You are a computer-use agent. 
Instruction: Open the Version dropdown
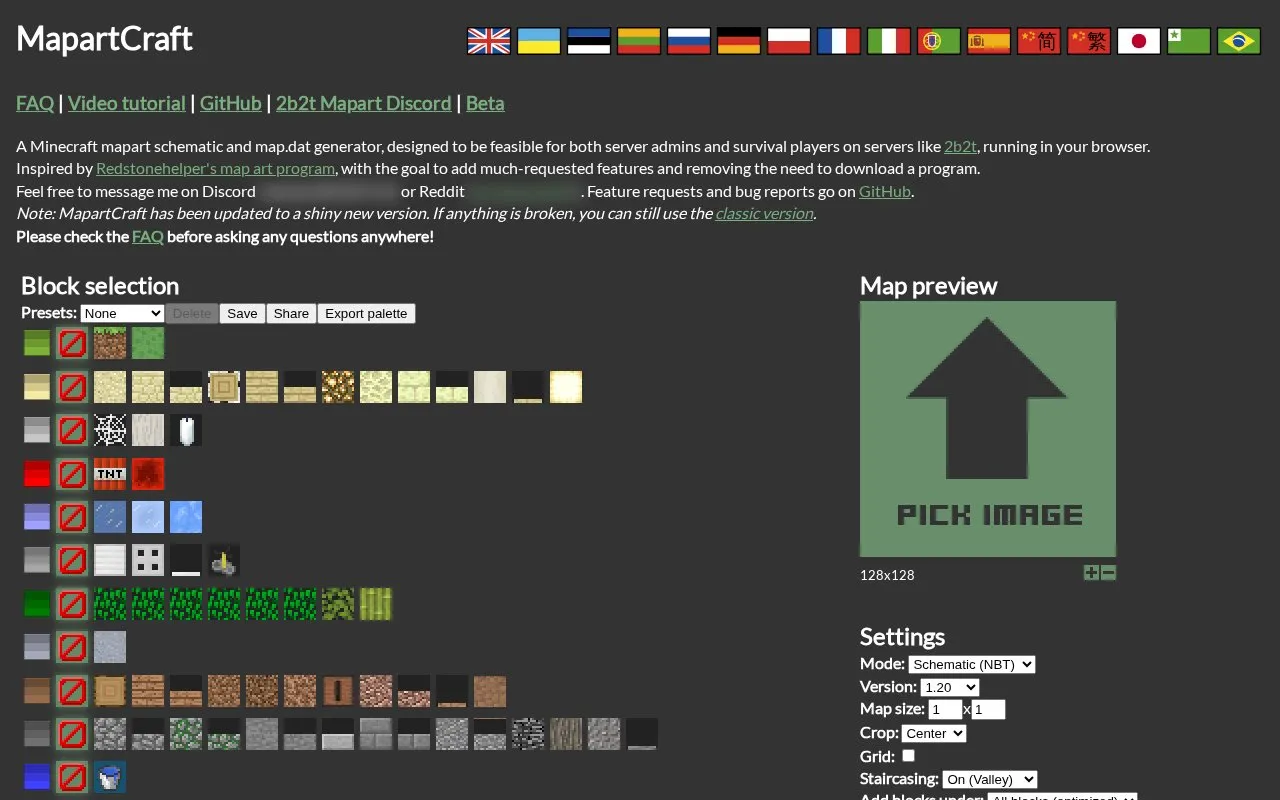[x=950, y=687]
